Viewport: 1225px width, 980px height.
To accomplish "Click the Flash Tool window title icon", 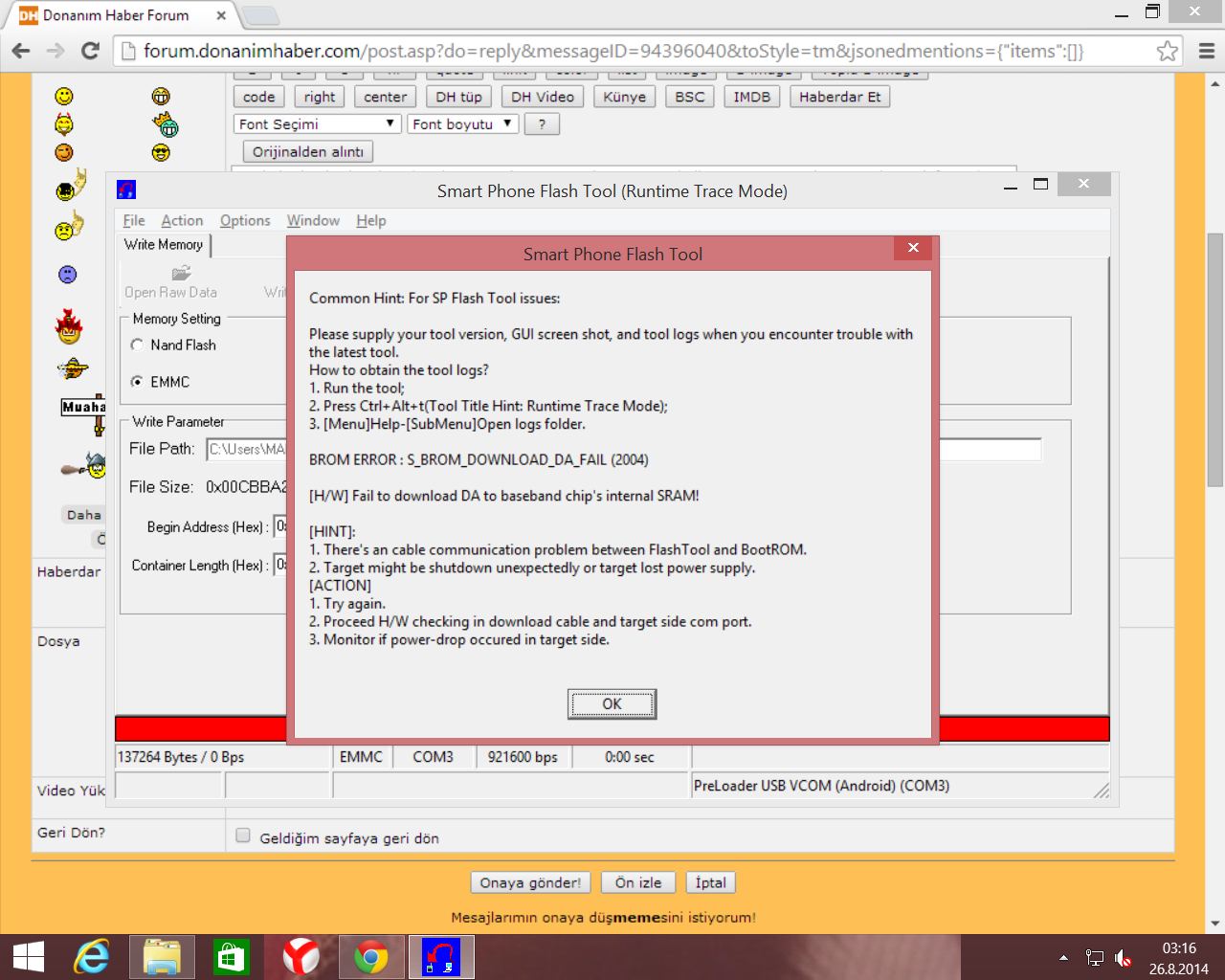I will (126, 189).
